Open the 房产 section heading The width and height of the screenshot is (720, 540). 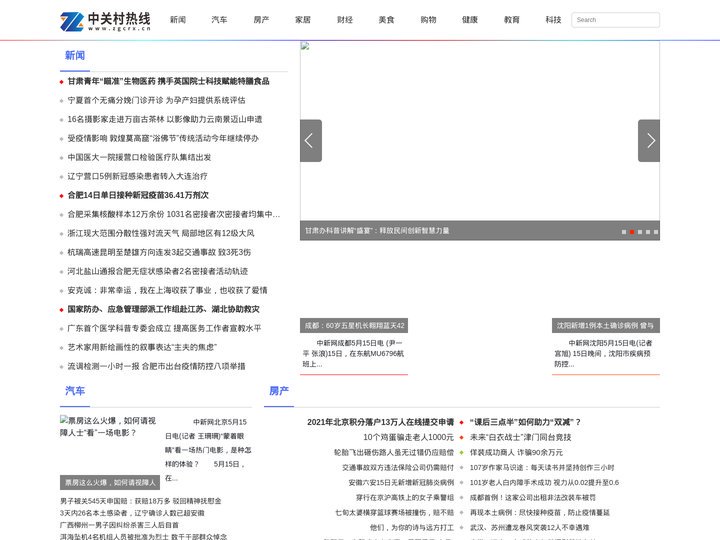pos(279,391)
